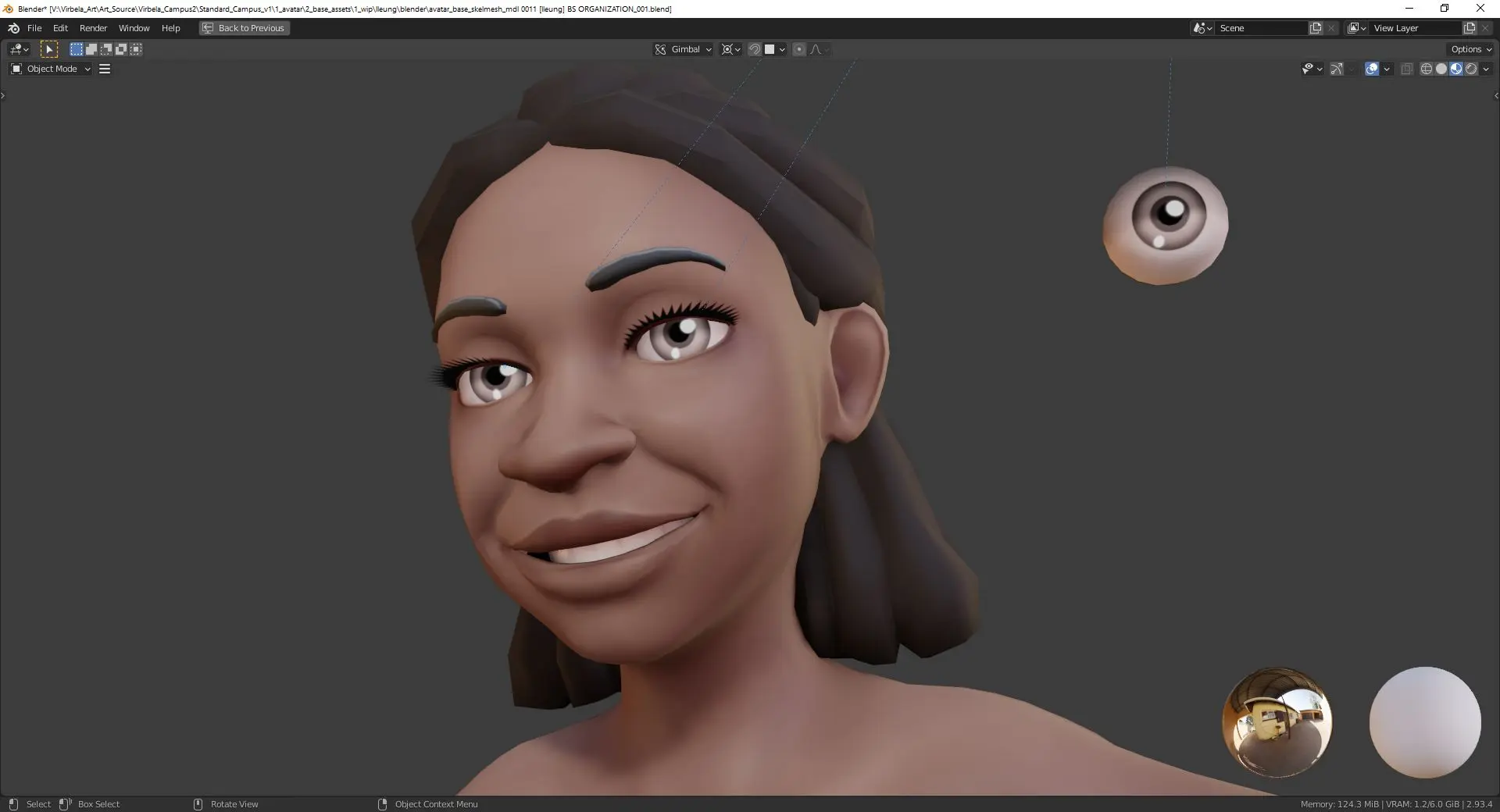The width and height of the screenshot is (1500, 812).
Task: Toggle snapping magnet in the header
Action: (755, 49)
